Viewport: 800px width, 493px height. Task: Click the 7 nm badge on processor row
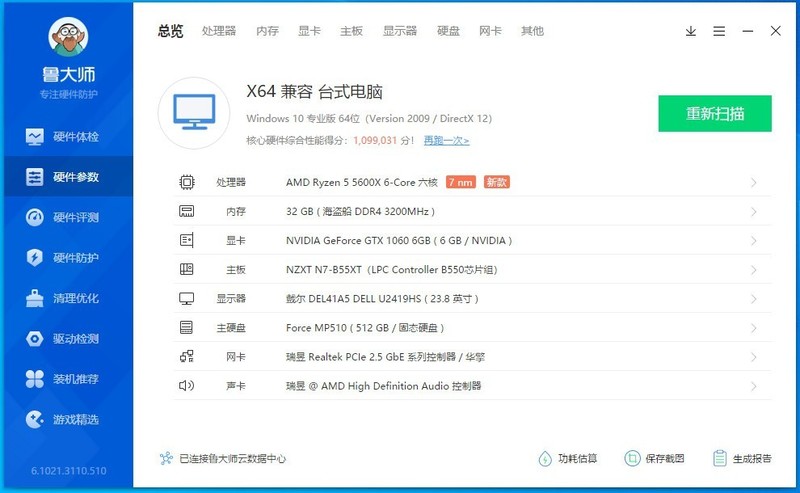[x=461, y=182]
